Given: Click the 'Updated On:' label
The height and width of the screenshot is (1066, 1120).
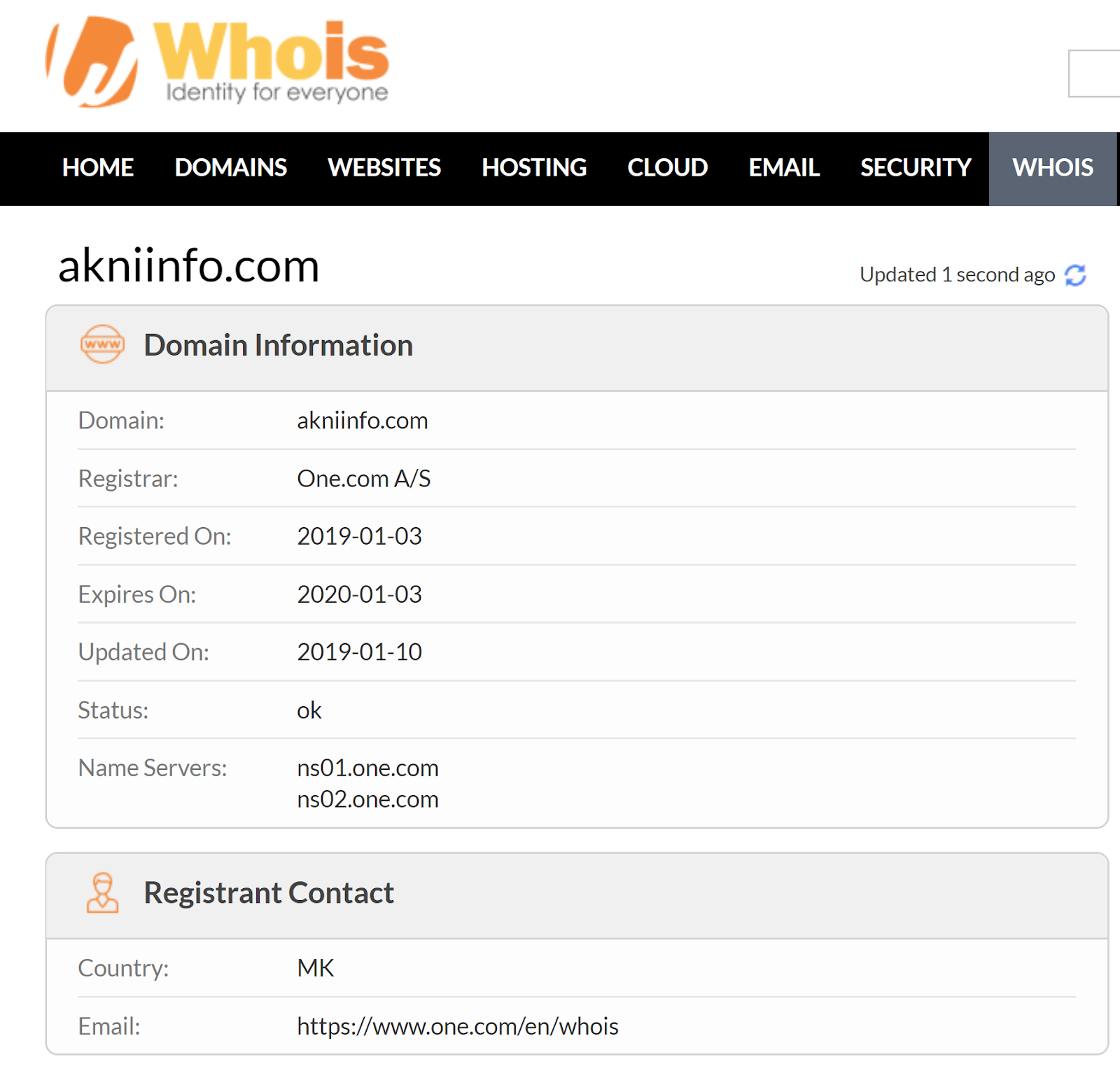Looking at the screenshot, I should pyautogui.click(x=143, y=652).
